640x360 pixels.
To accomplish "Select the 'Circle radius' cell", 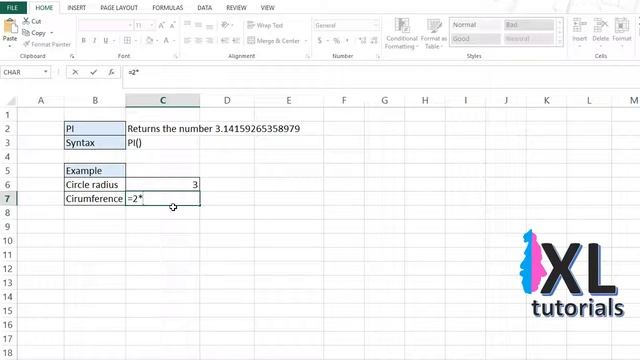I will 95,184.
